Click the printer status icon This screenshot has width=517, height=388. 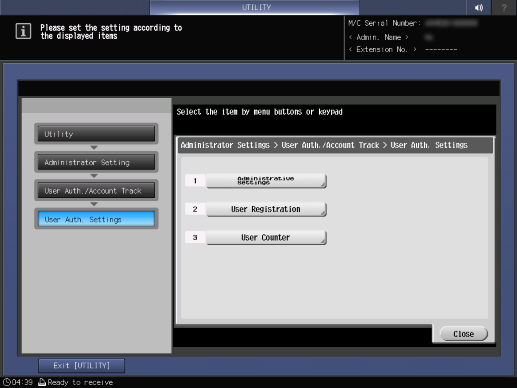pos(42,382)
